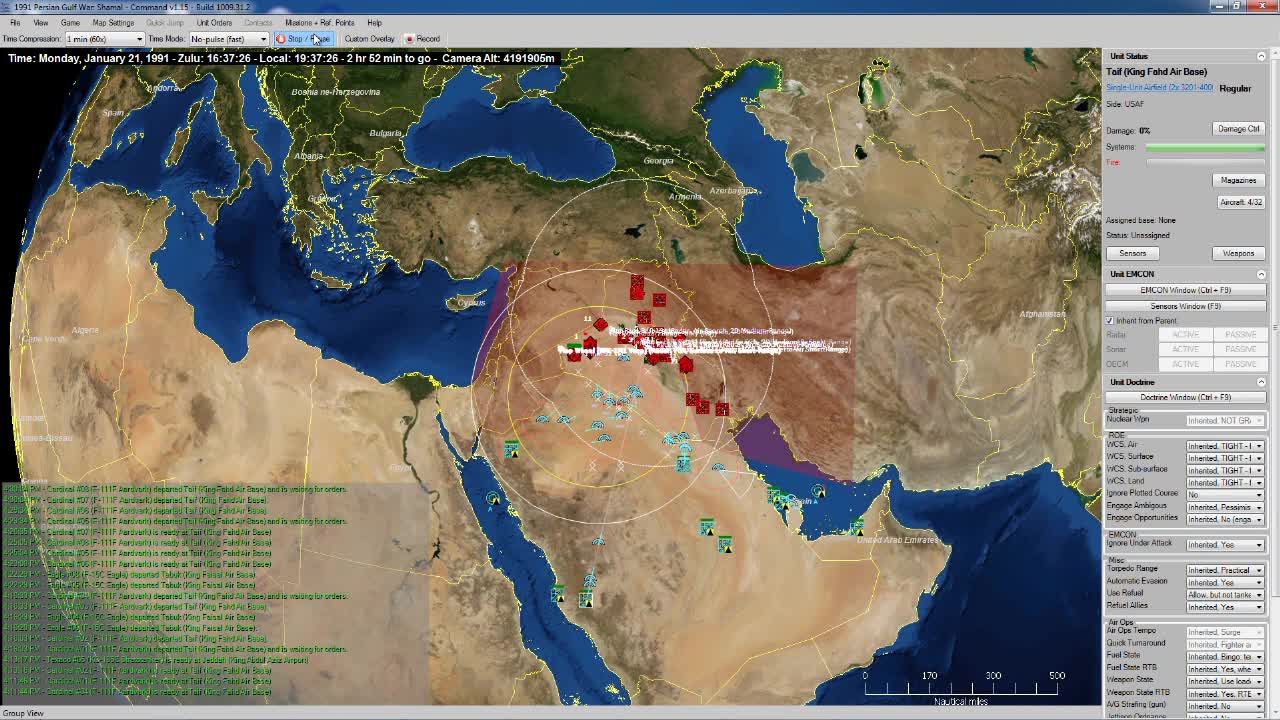This screenshot has height=720, width=1280.
Task: Open the Map Settings menu
Action: (x=113, y=22)
